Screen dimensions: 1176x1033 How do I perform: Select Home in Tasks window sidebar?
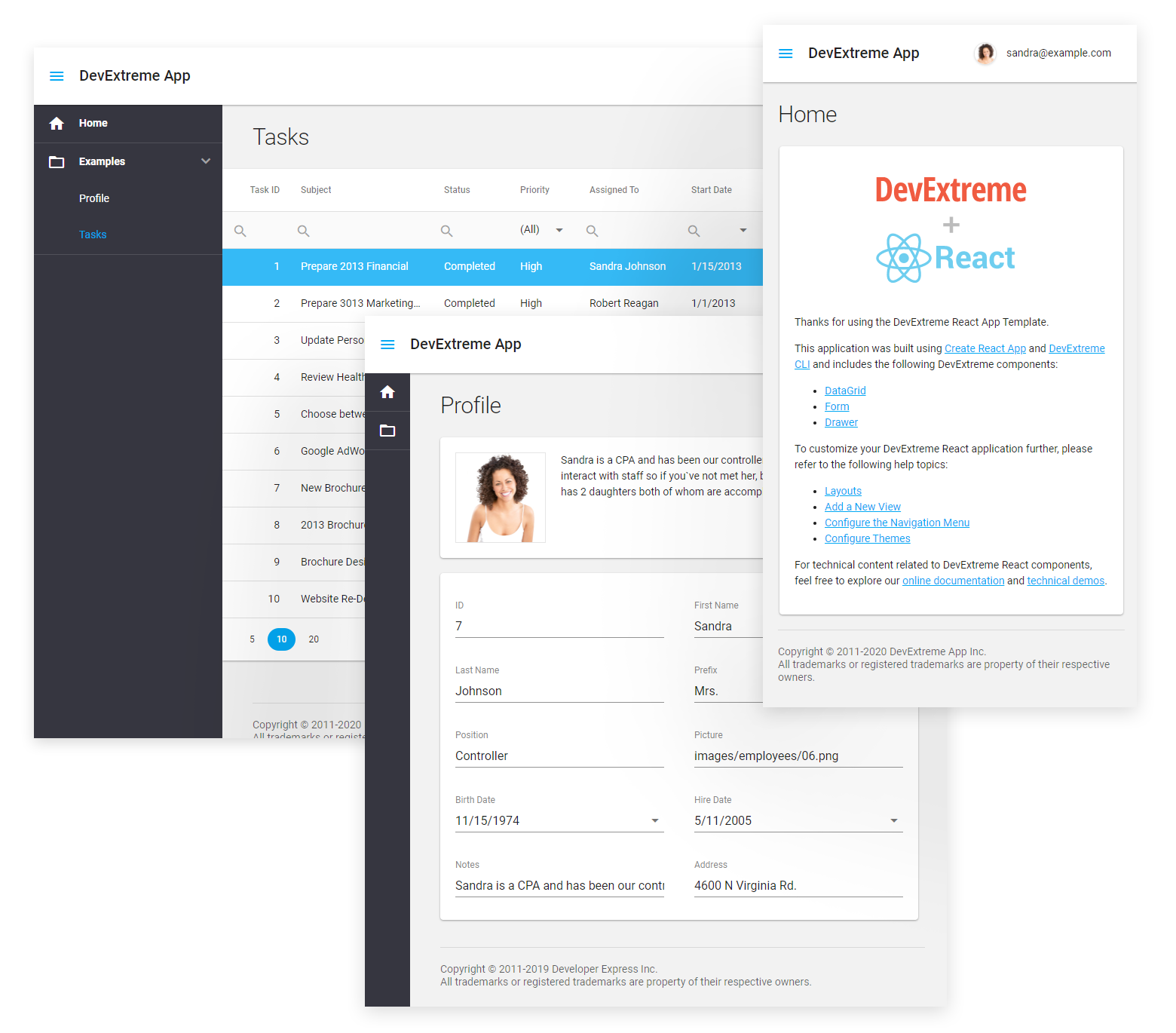click(128, 123)
